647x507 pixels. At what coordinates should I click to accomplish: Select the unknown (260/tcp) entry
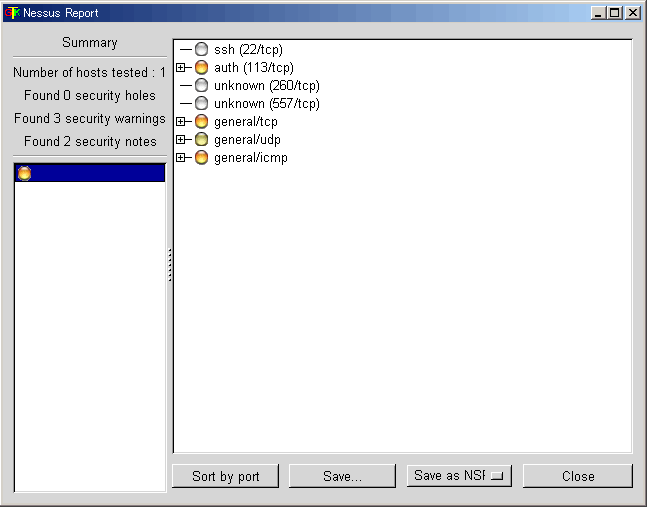267,85
